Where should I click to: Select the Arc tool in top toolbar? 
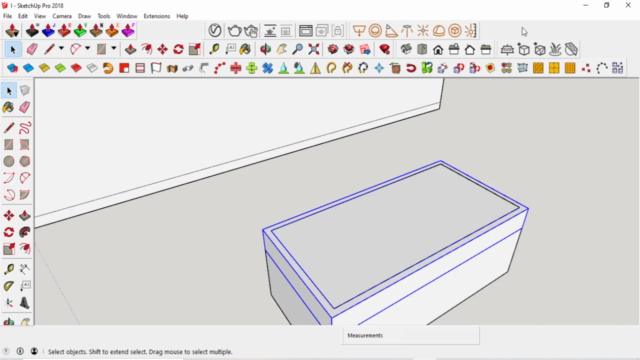tap(75, 49)
